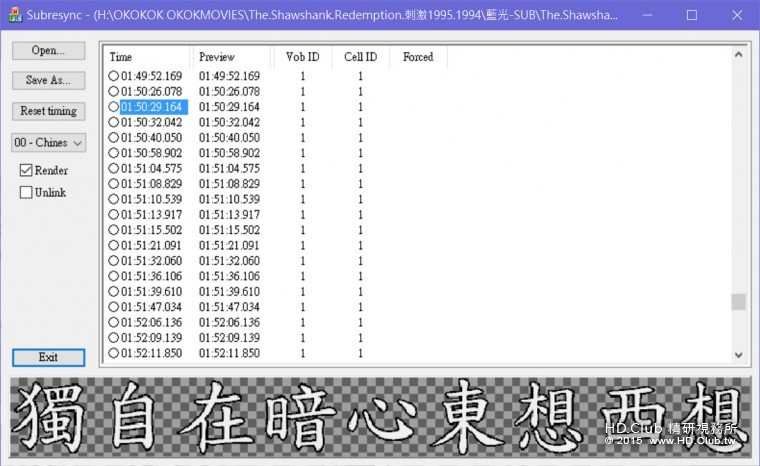This screenshot has width=760, height=466.
Task: Toggle circle marker for row 01:50:40.050
Action: [x=113, y=137]
